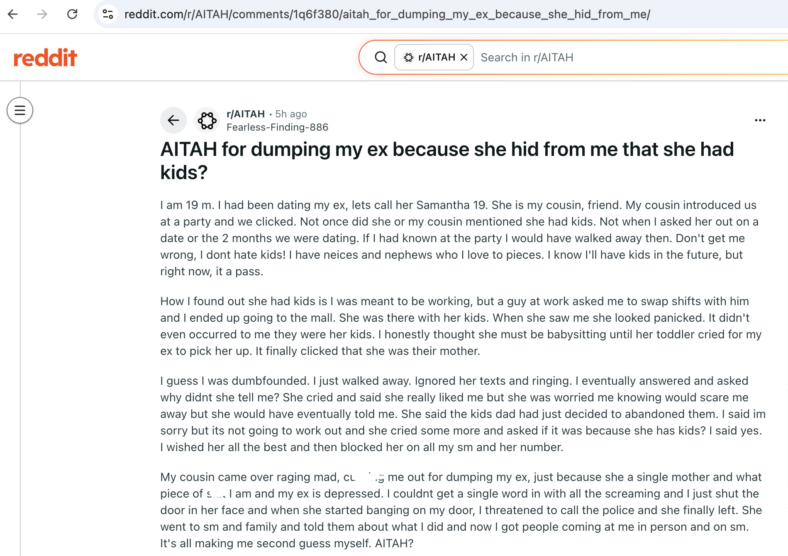Click the first paragraph of the post

coord(459,238)
